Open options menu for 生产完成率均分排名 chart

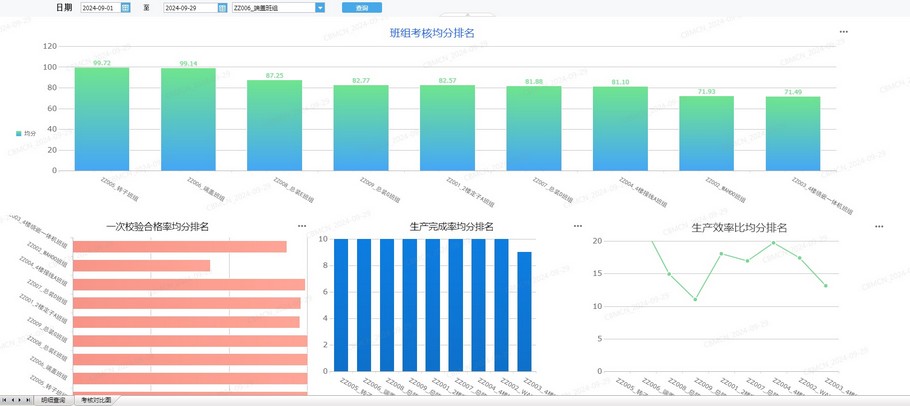tap(578, 227)
